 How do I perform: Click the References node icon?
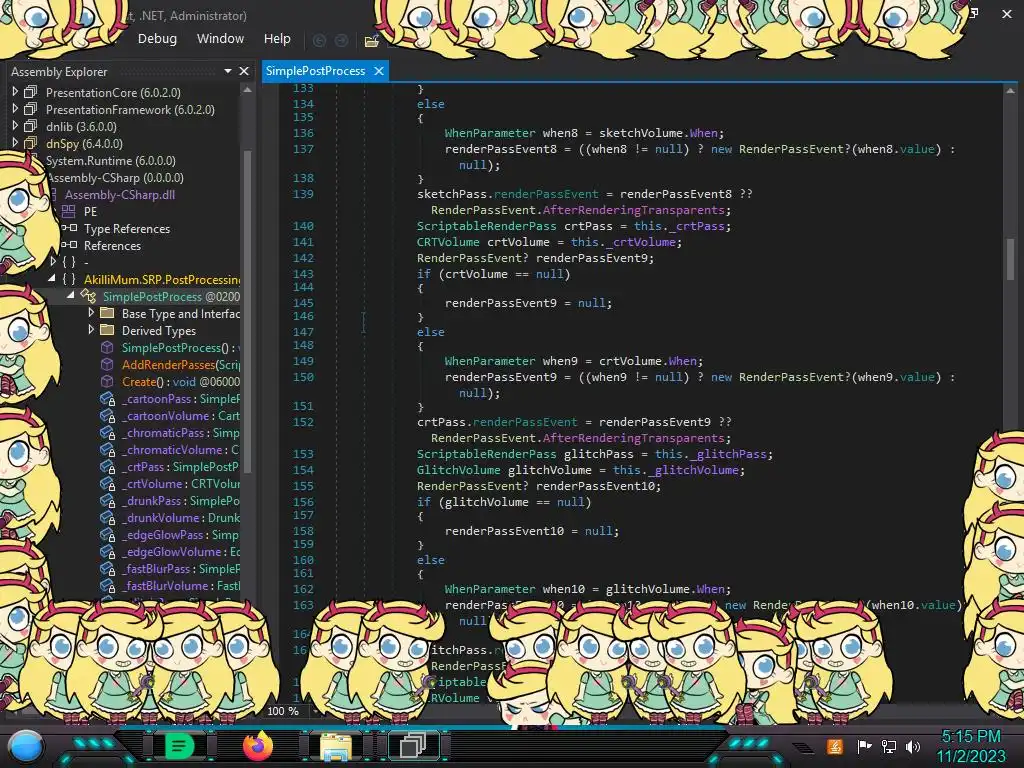tap(69, 245)
